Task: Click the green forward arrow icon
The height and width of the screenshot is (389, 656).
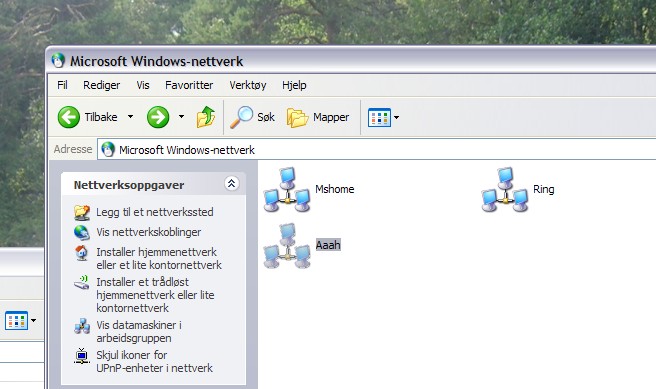Action: tap(158, 117)
